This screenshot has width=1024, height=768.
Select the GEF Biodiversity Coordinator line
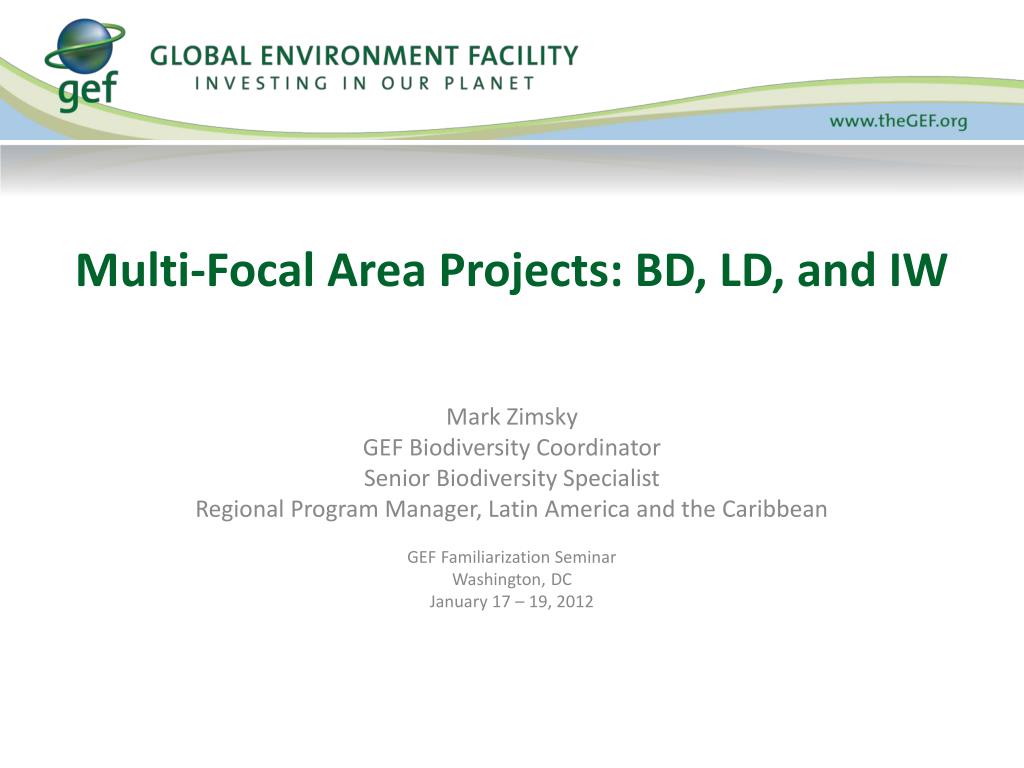pos(511,447)
